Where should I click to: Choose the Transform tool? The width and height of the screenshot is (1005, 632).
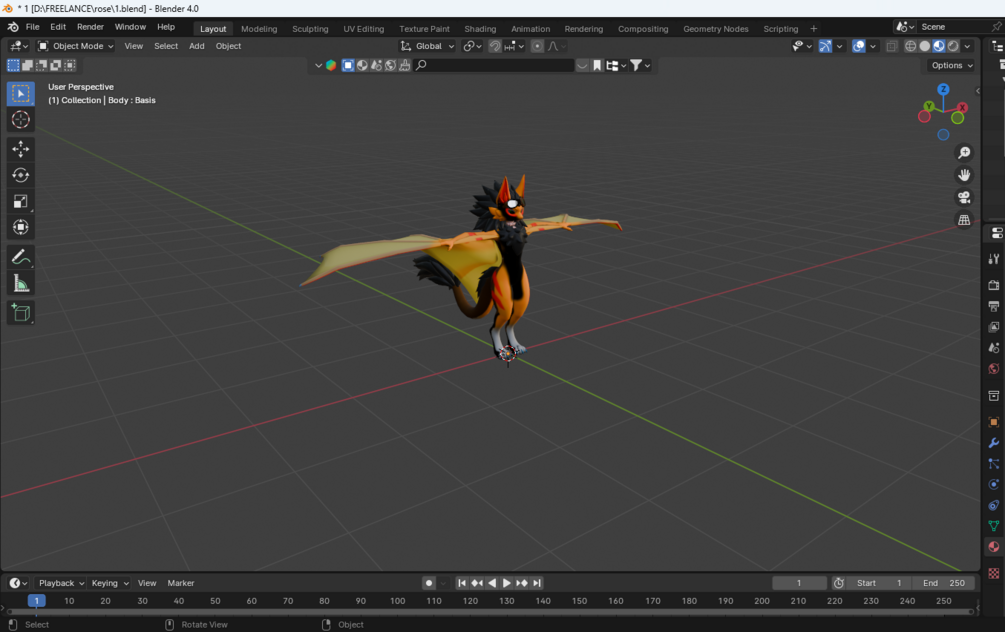21,228
